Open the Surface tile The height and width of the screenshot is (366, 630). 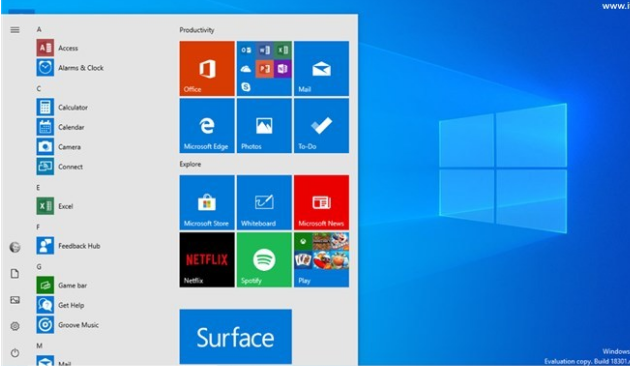click(x=235, y=336)
